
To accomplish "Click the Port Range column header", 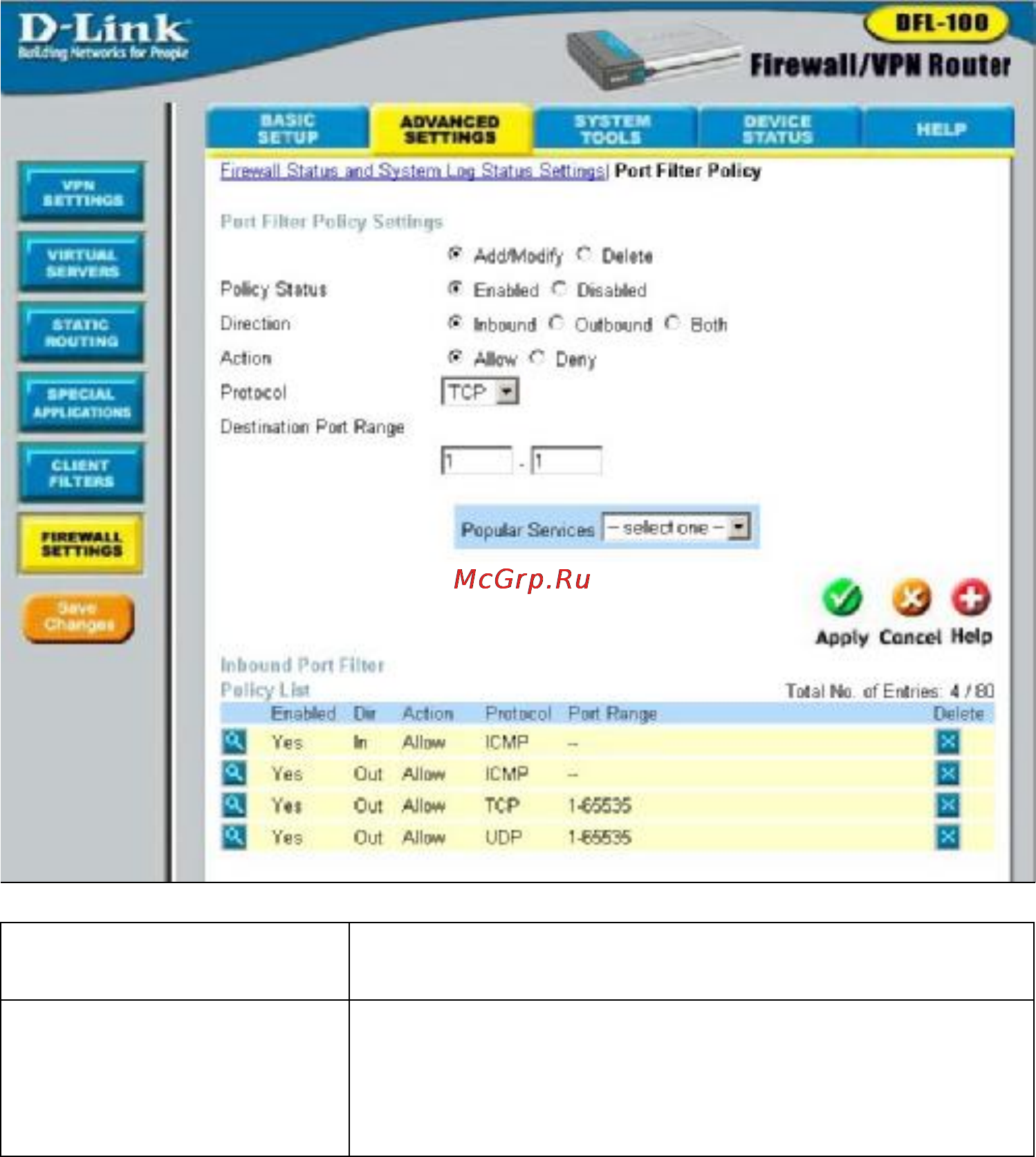I will [x=612, y=713].
